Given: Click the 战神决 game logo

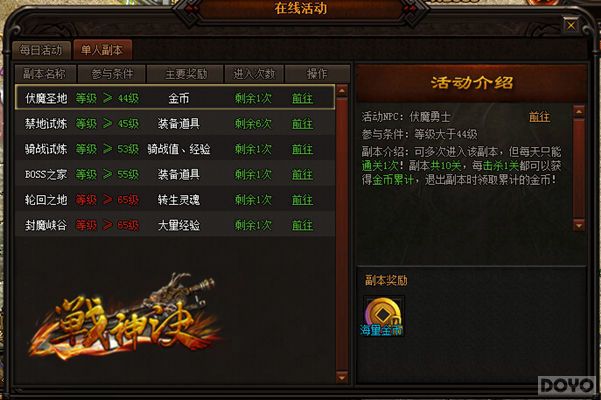Looking at the screenshot, I should pos(126,318).
